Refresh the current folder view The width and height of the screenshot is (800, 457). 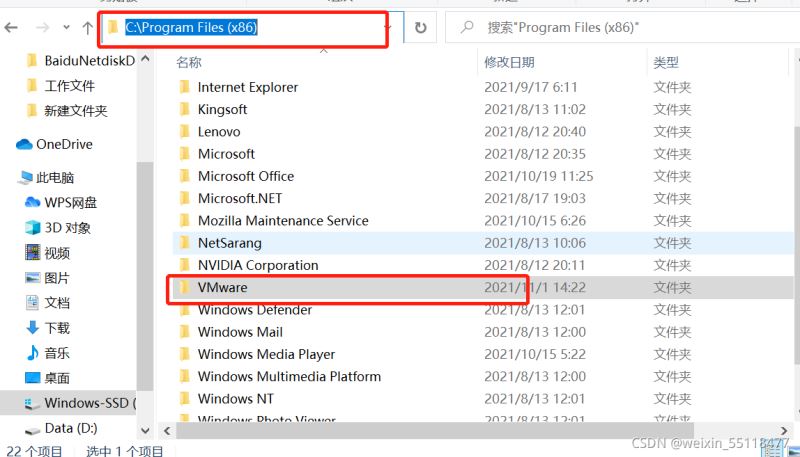coord(420,28)
